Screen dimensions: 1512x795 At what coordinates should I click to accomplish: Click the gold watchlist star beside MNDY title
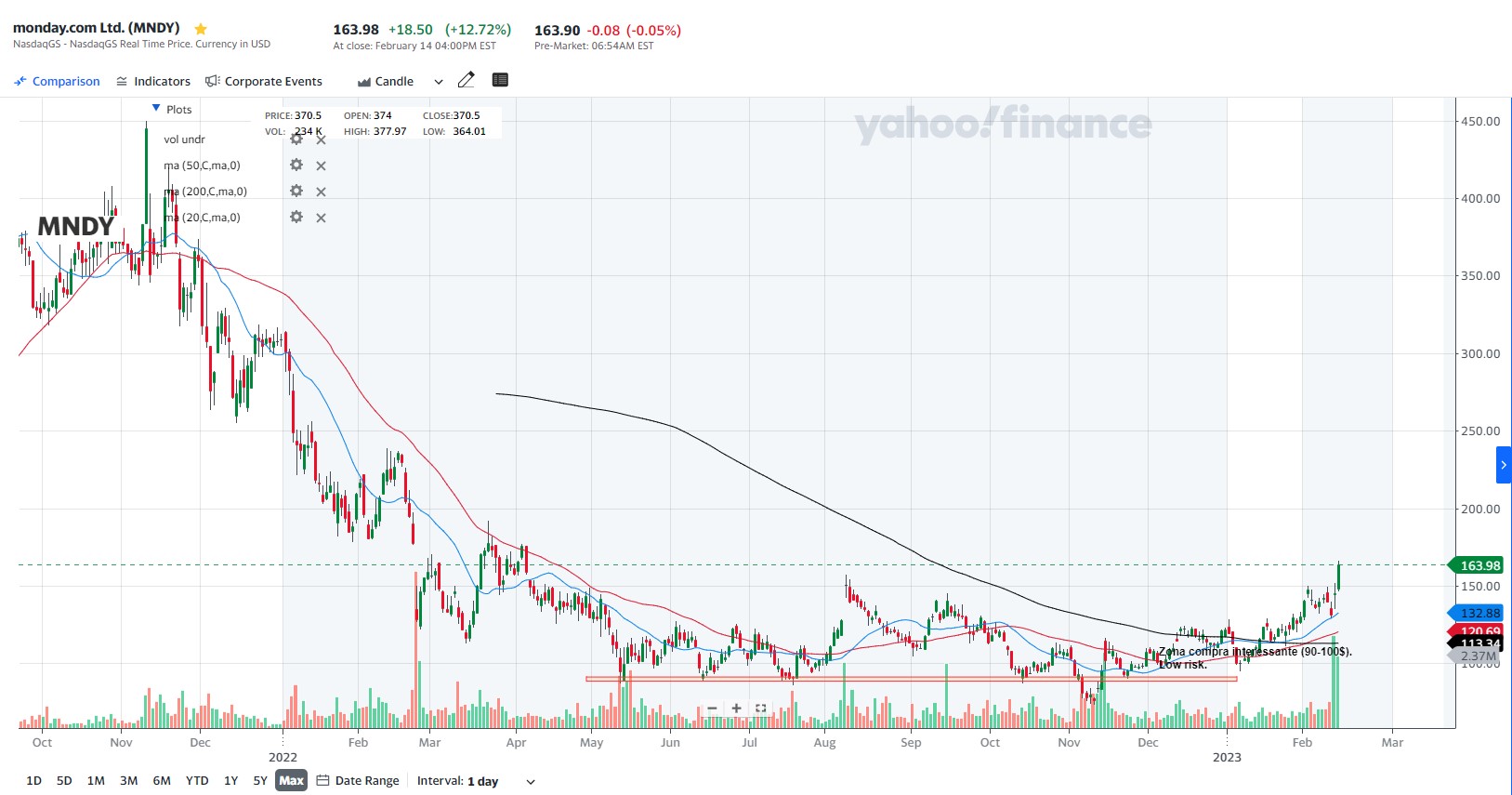pyautogui.click(x=201, y=29)
